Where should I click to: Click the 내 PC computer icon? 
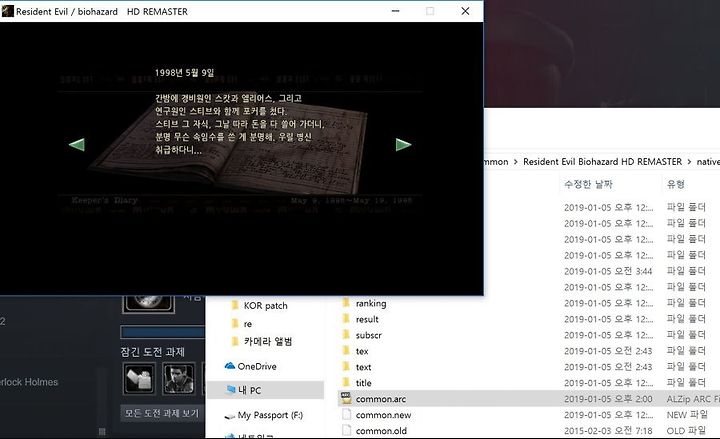point(231,390)
